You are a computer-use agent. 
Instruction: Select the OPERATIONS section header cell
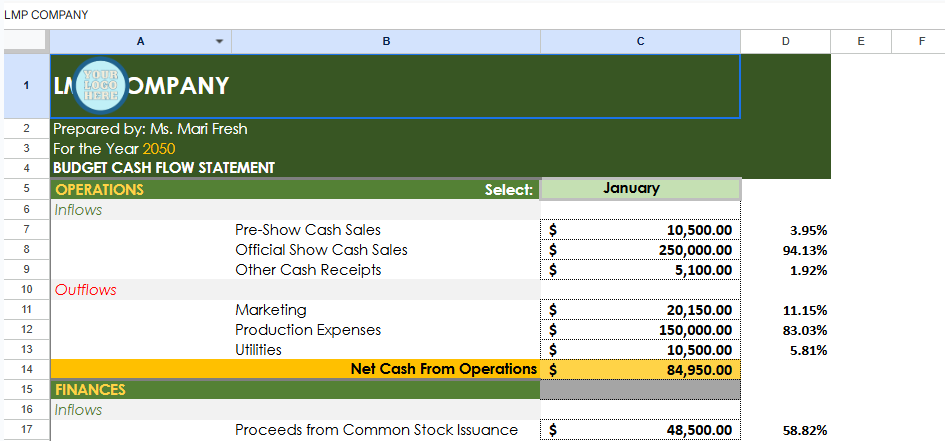coord(100,189)
